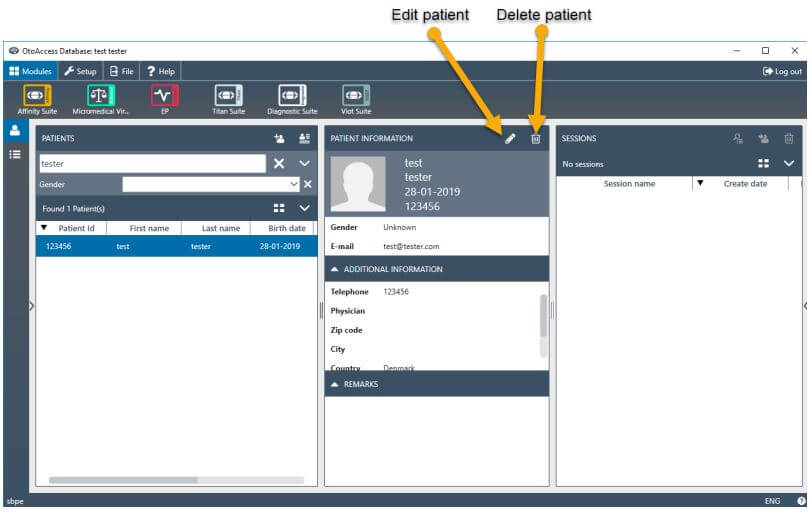Open the patient list icon in Patients header
Viewport: 812px width, 512px height.
(304, 138)
